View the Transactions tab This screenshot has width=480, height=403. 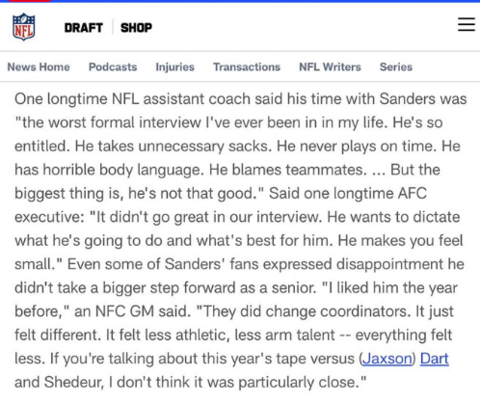(x=247, y=67)
